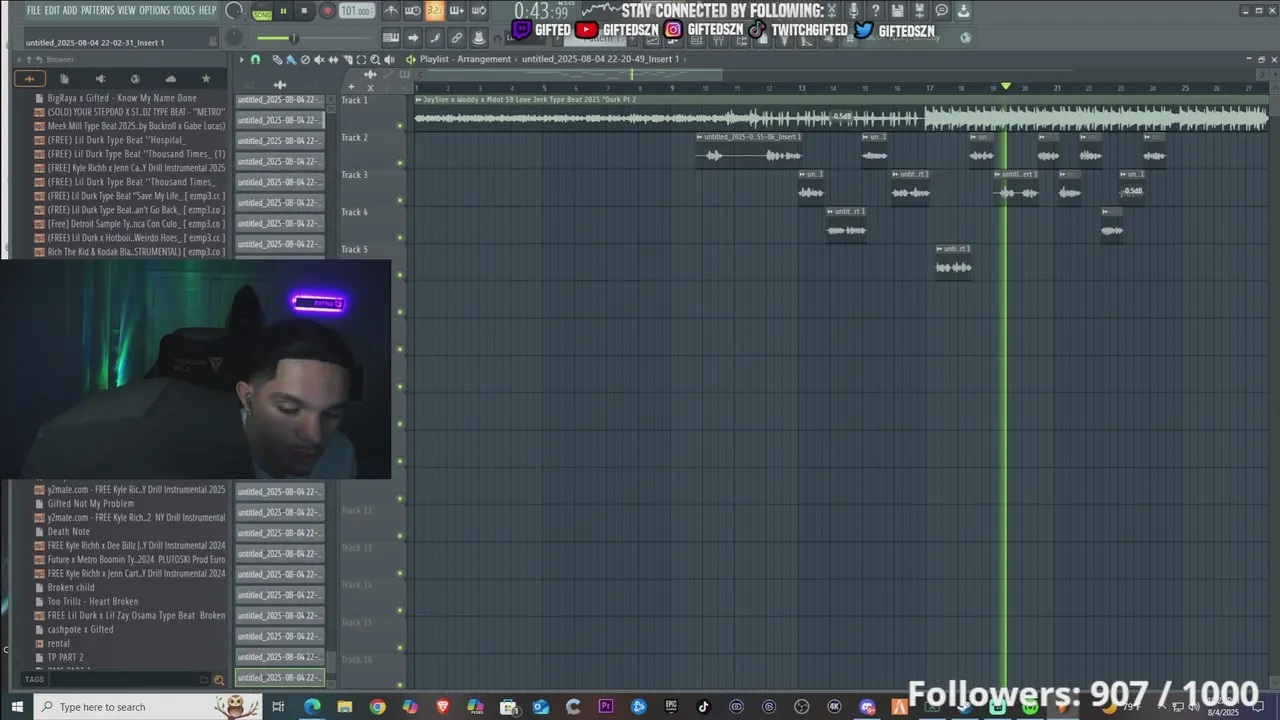Click the main pitch knob

233,38
